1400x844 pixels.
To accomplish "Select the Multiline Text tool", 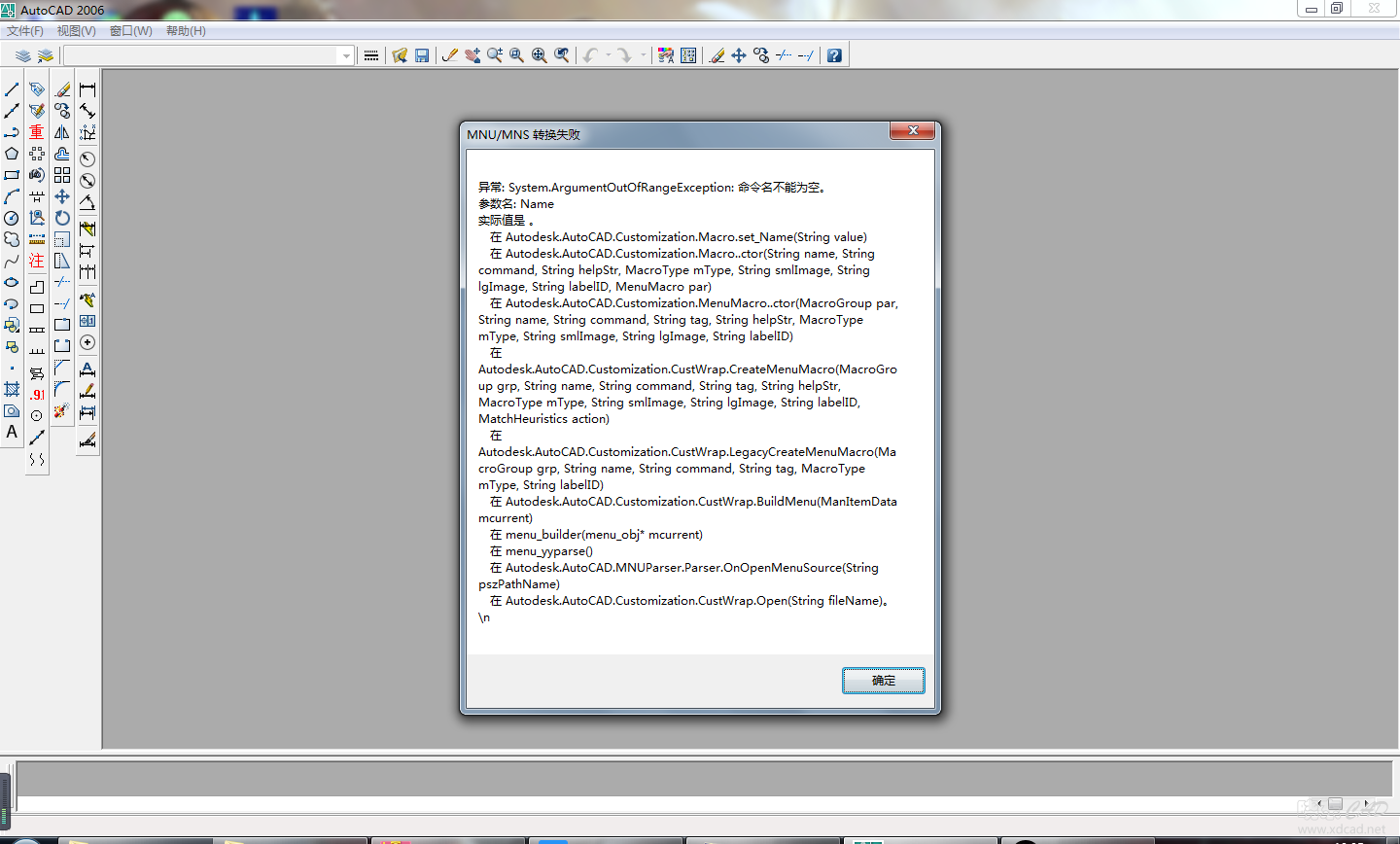I will (12, 432).
